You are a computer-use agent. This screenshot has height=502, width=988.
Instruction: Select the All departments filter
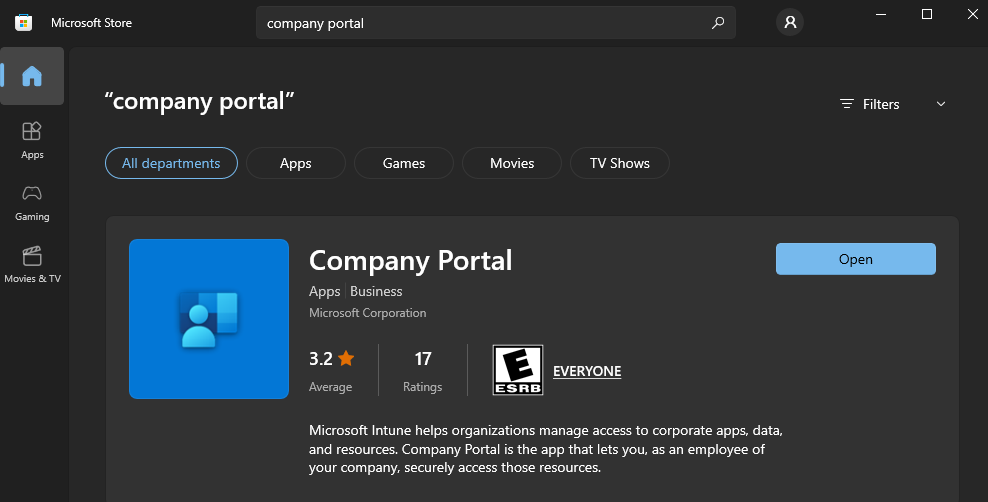pyautogui.click(x=171, y=163)
